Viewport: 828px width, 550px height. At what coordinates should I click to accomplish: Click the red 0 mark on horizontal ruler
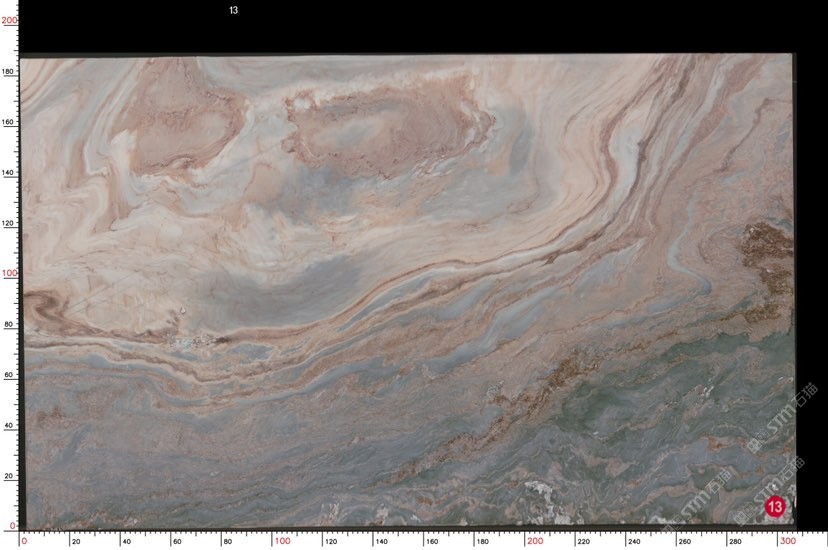(x=24, y=540)
